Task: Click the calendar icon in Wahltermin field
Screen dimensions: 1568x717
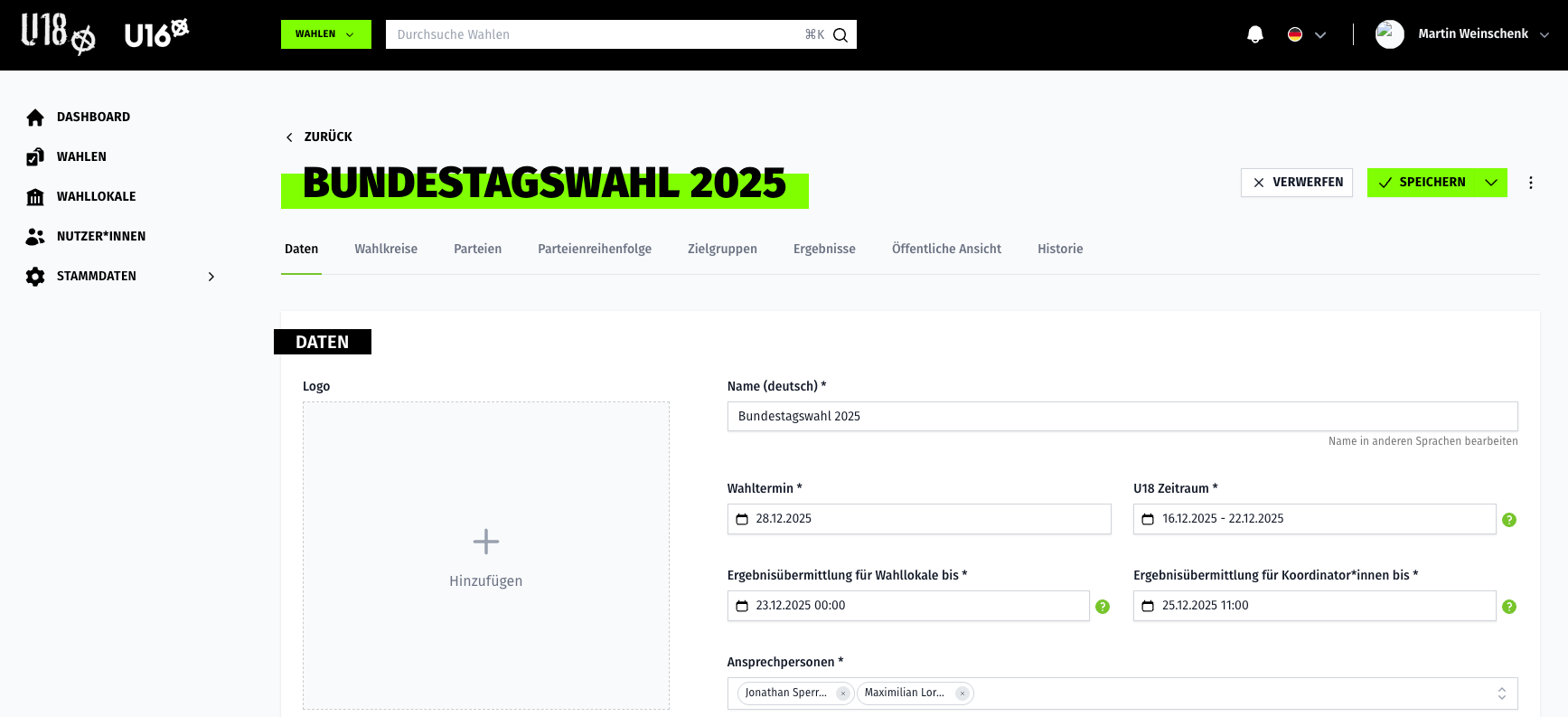Action: pos(742,519)
